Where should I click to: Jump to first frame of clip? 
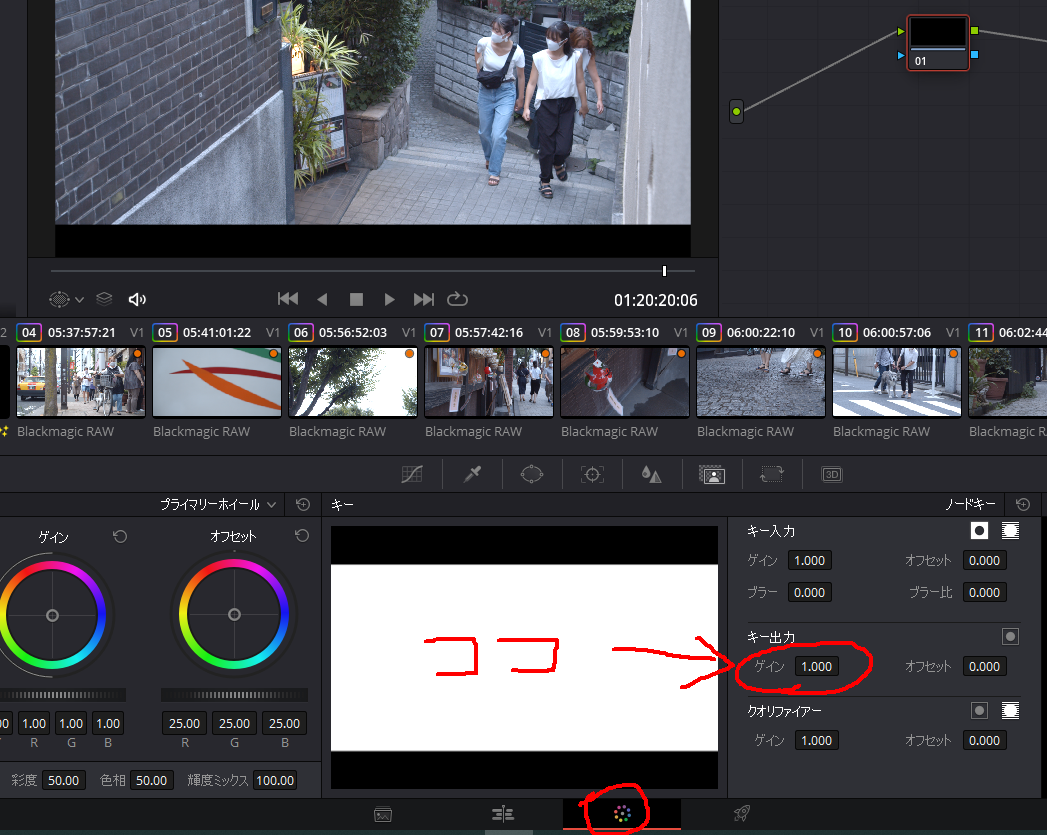pos(288,299)
